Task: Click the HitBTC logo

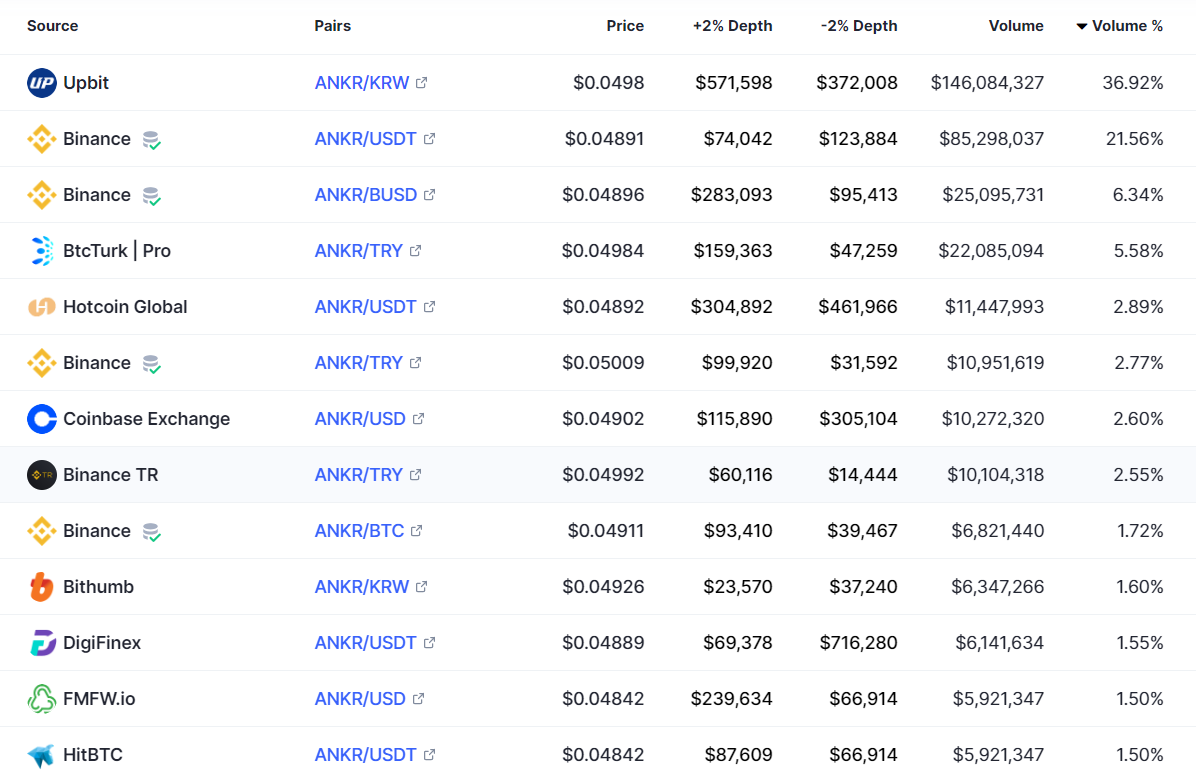Action: 41,755
